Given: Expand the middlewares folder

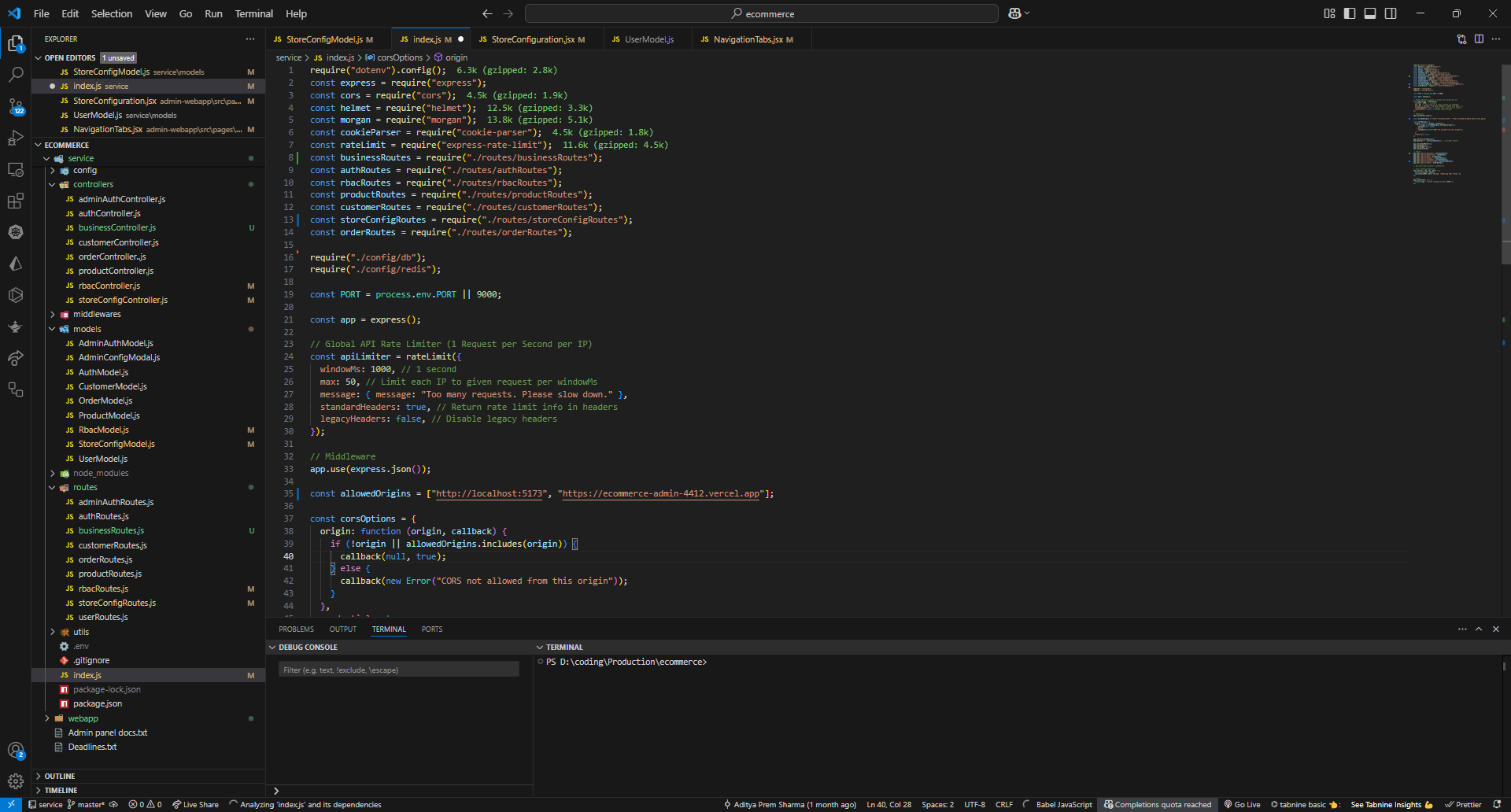Looking at the screenshot, I should click(97, 314).
